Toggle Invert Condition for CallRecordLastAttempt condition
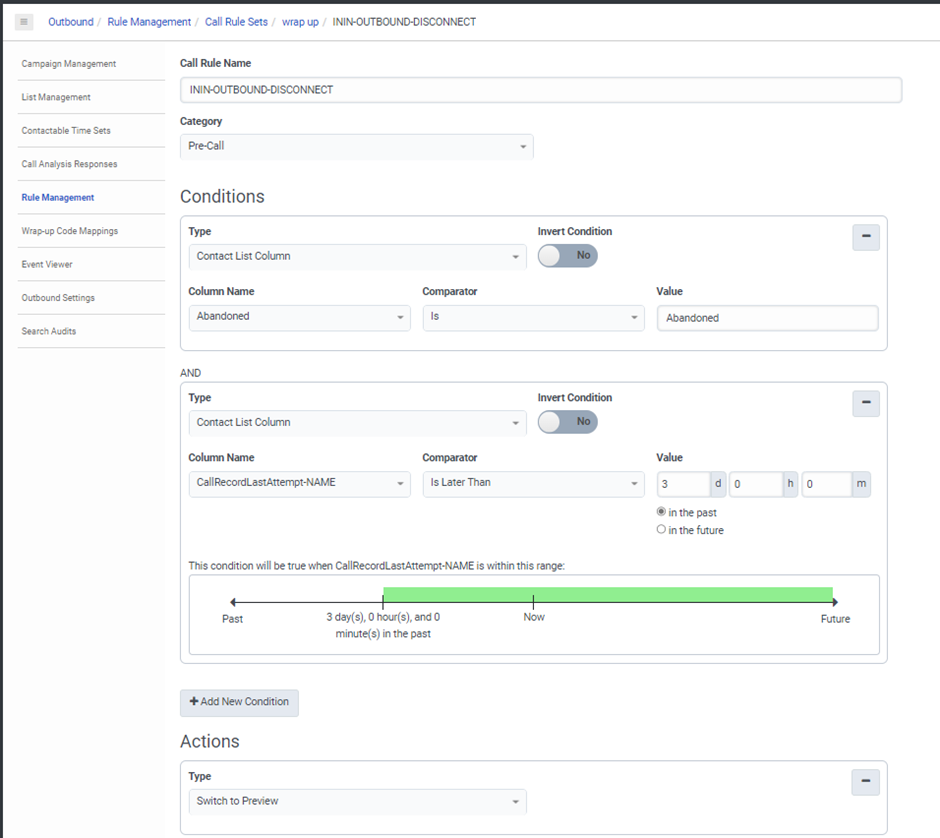 click(x=567, y=422)
